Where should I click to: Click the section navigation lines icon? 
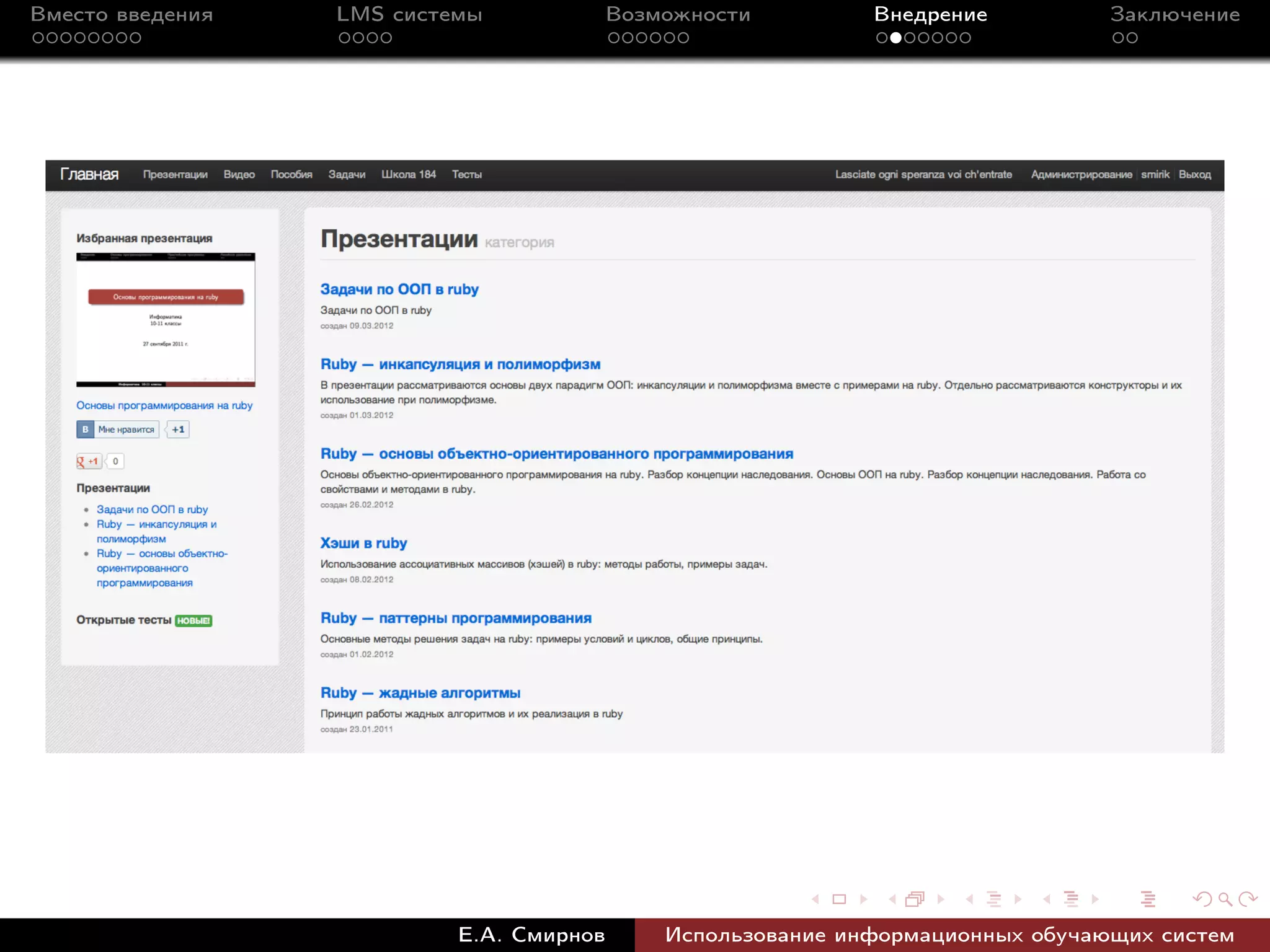(1071, 899)
